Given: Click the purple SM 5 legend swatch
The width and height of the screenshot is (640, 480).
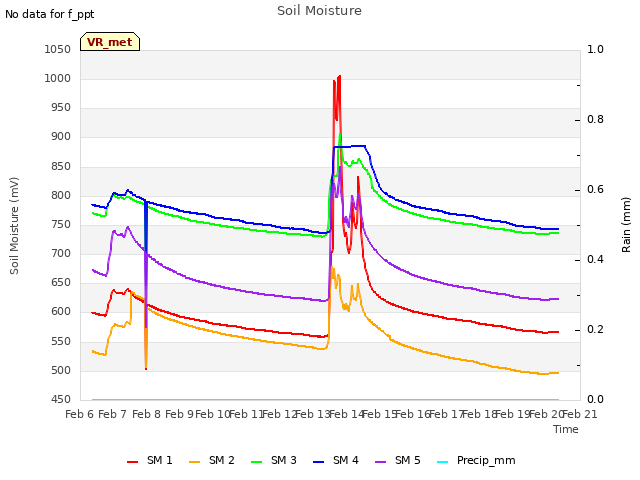Looking at the screenshot, I should [x=381, y=462].
